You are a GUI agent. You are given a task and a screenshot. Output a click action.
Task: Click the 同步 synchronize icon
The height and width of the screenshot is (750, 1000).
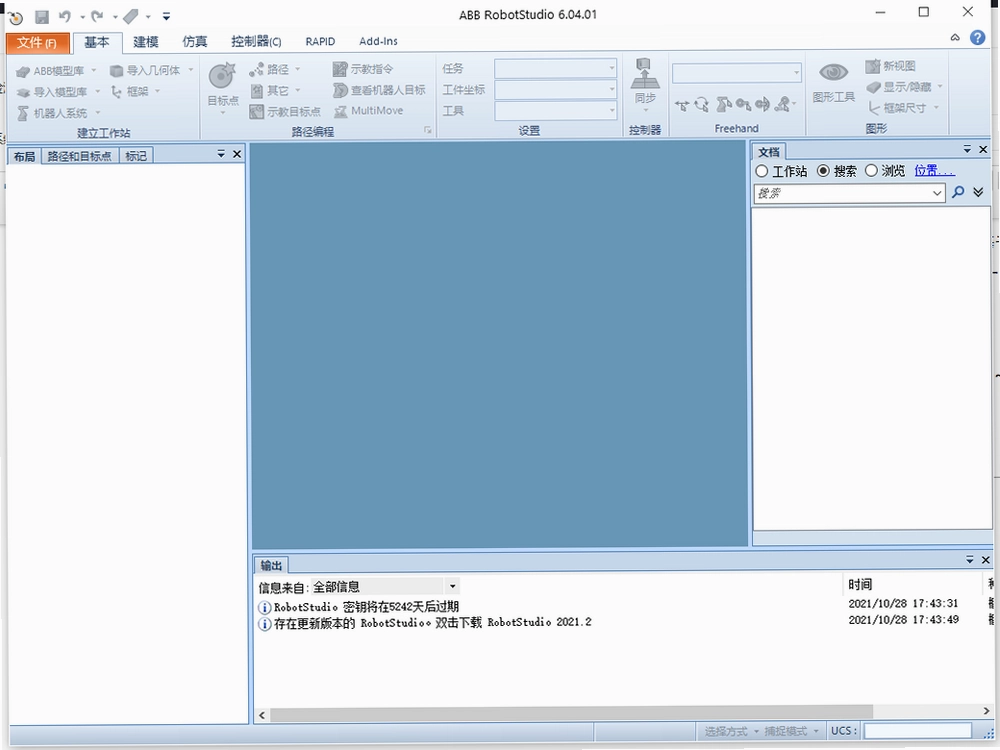(x=645, y=74)
